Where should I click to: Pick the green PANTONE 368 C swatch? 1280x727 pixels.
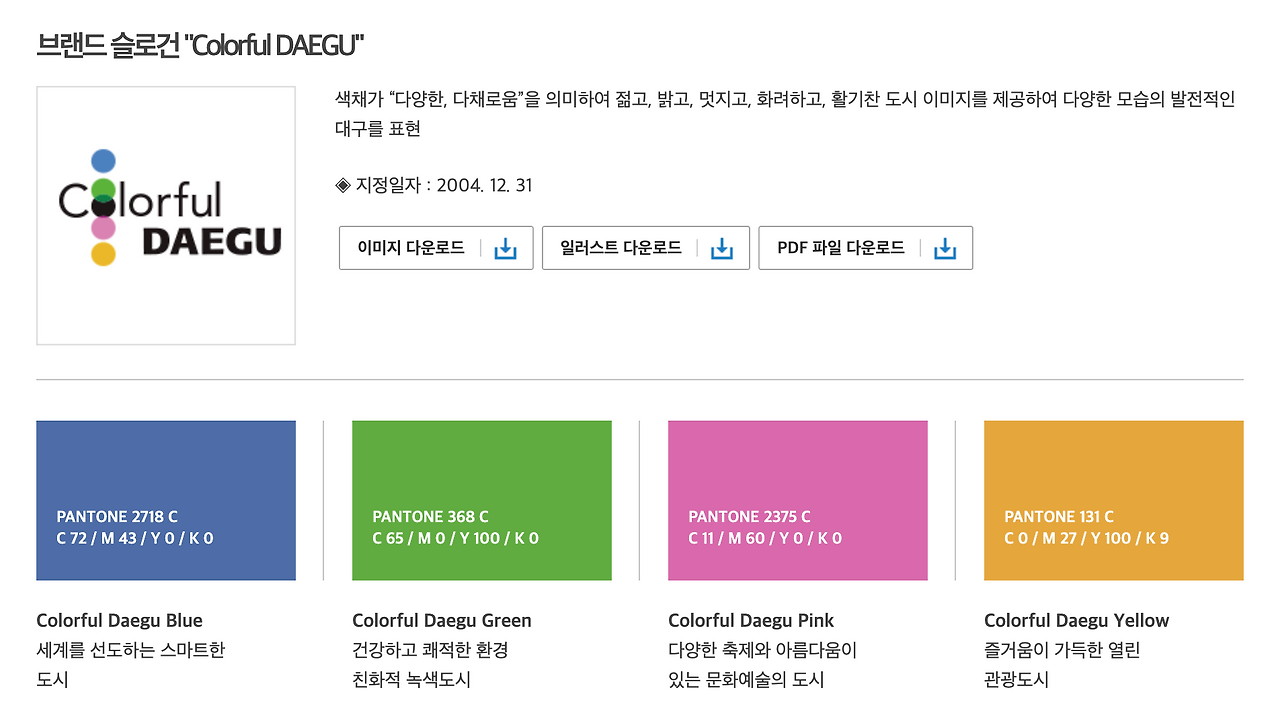pyautogui.click(x=482, y=500)
